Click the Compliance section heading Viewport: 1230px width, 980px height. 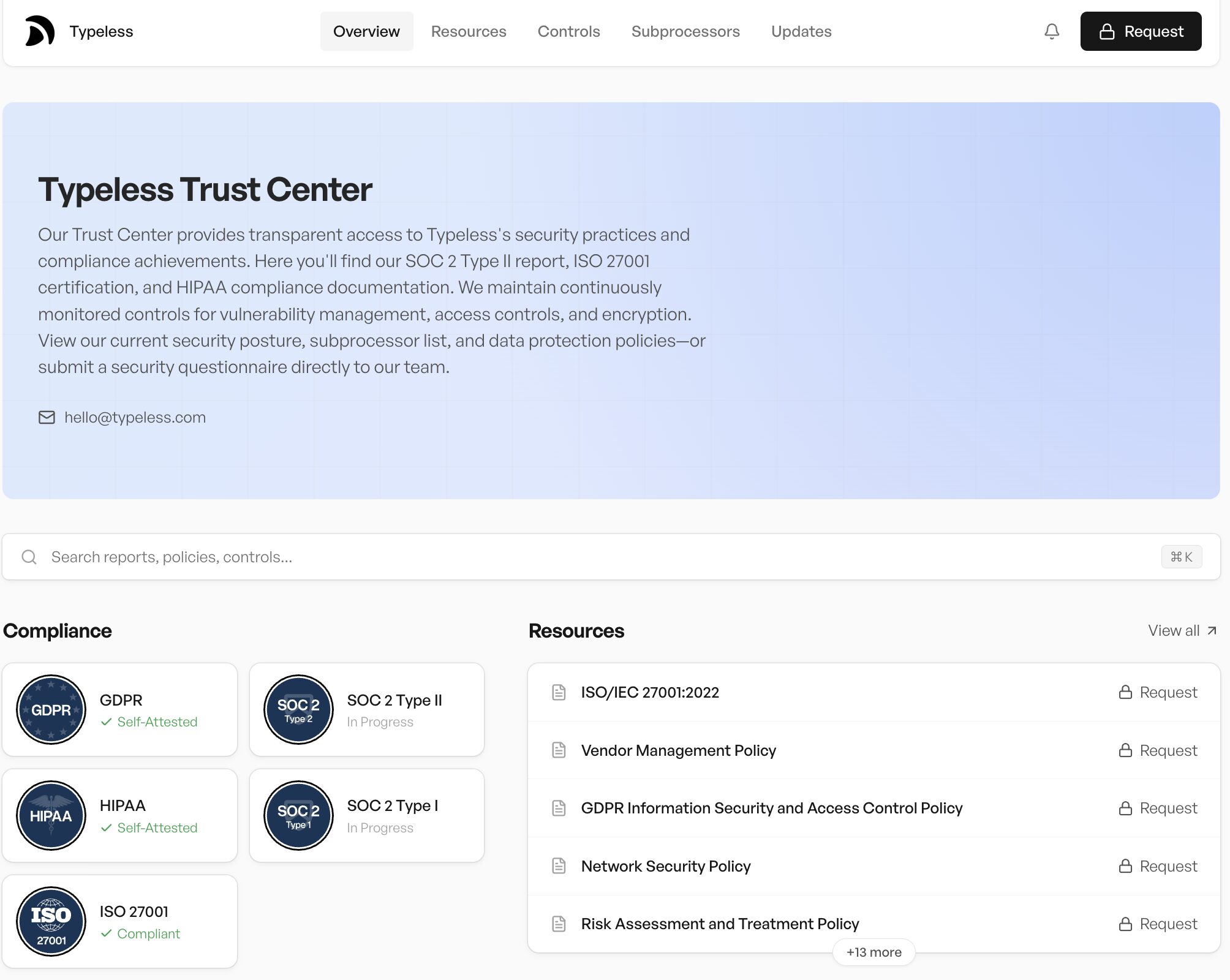(58, 631)
